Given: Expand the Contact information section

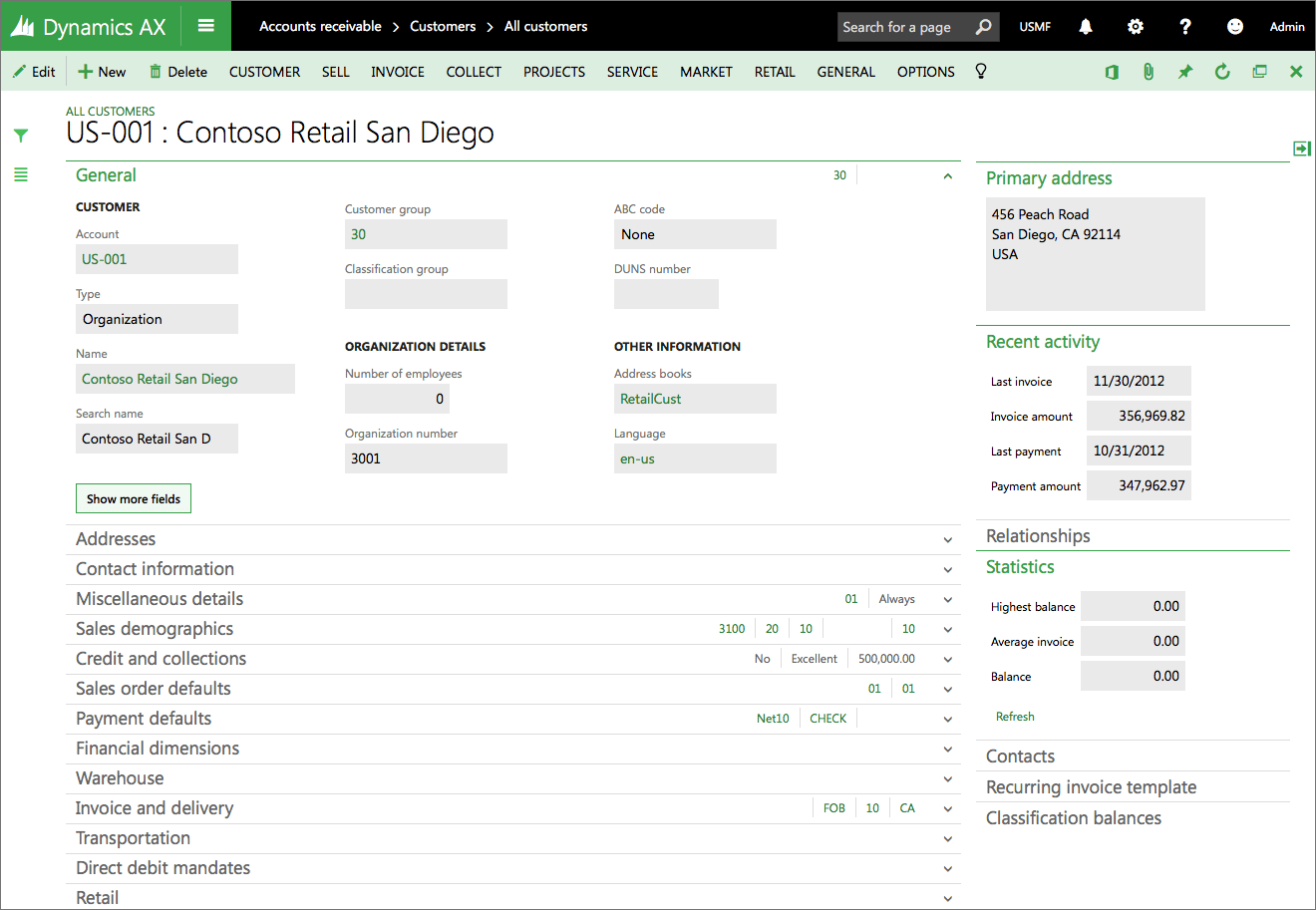Looking at the screenshot, I should (x=513, y=569).
